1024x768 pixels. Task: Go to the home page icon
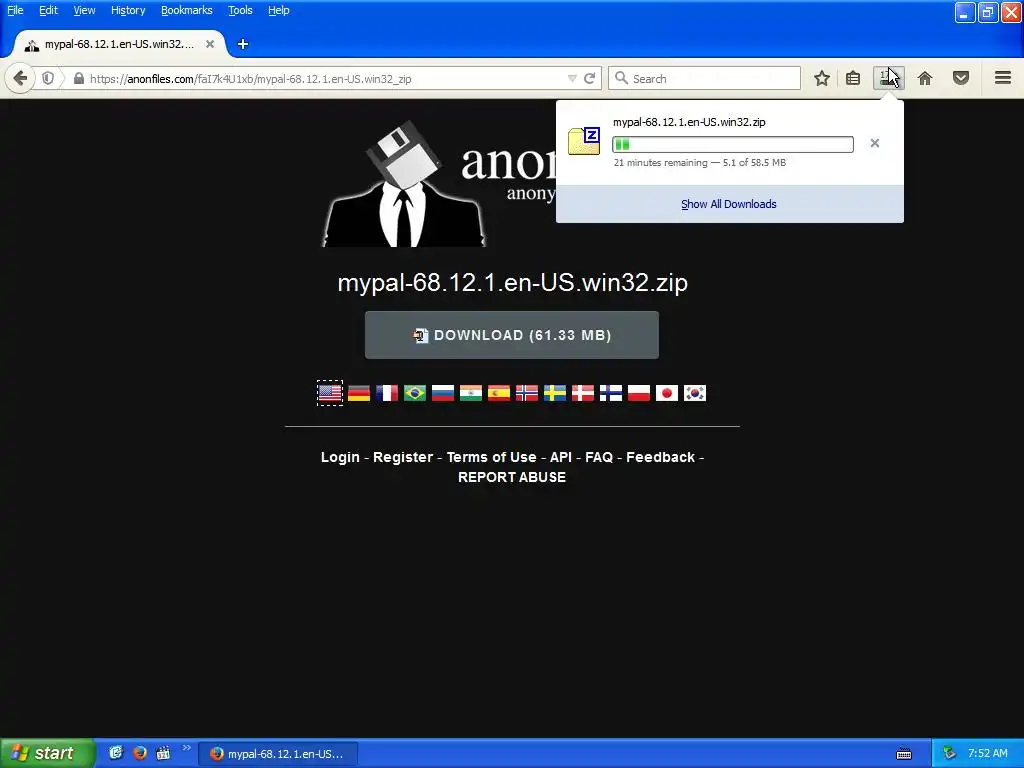point(925,78)
